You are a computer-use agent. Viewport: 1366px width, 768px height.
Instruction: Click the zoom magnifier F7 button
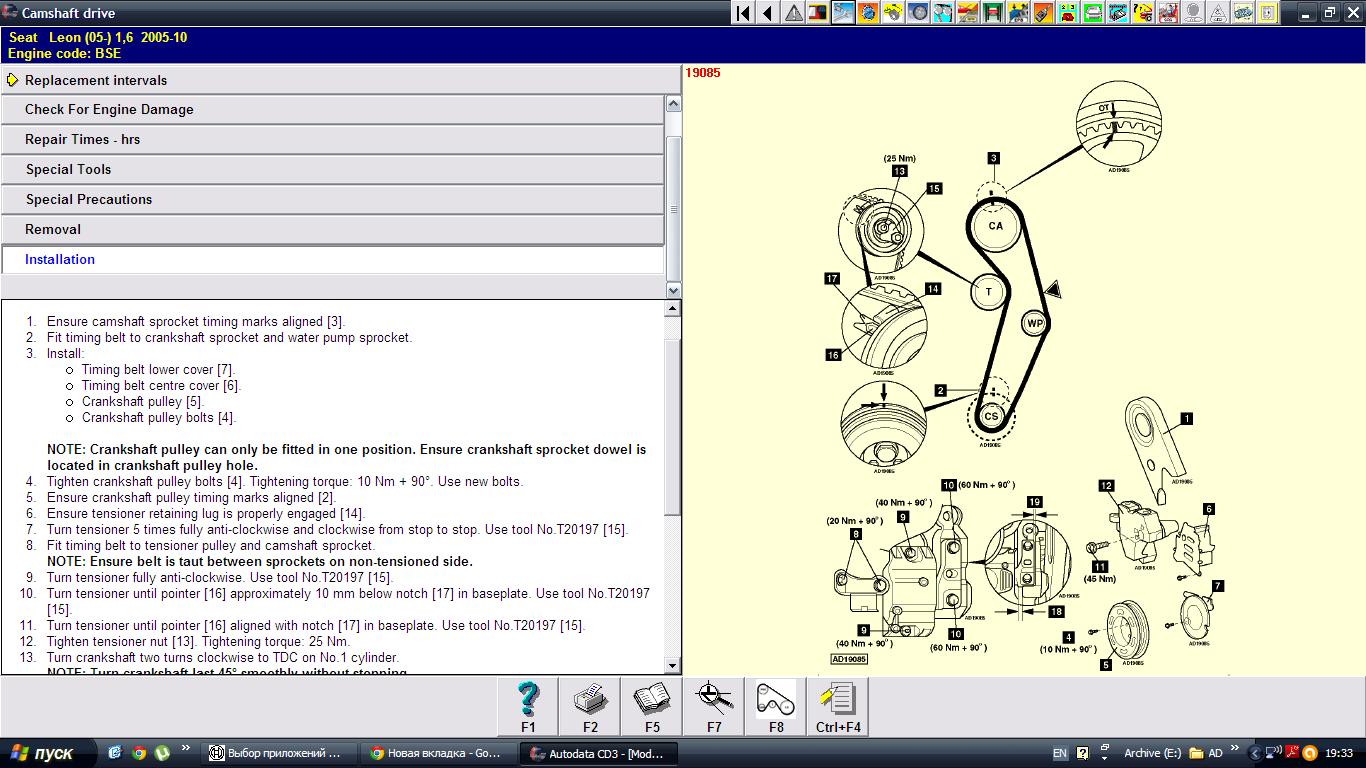click(x=714, y=706)
